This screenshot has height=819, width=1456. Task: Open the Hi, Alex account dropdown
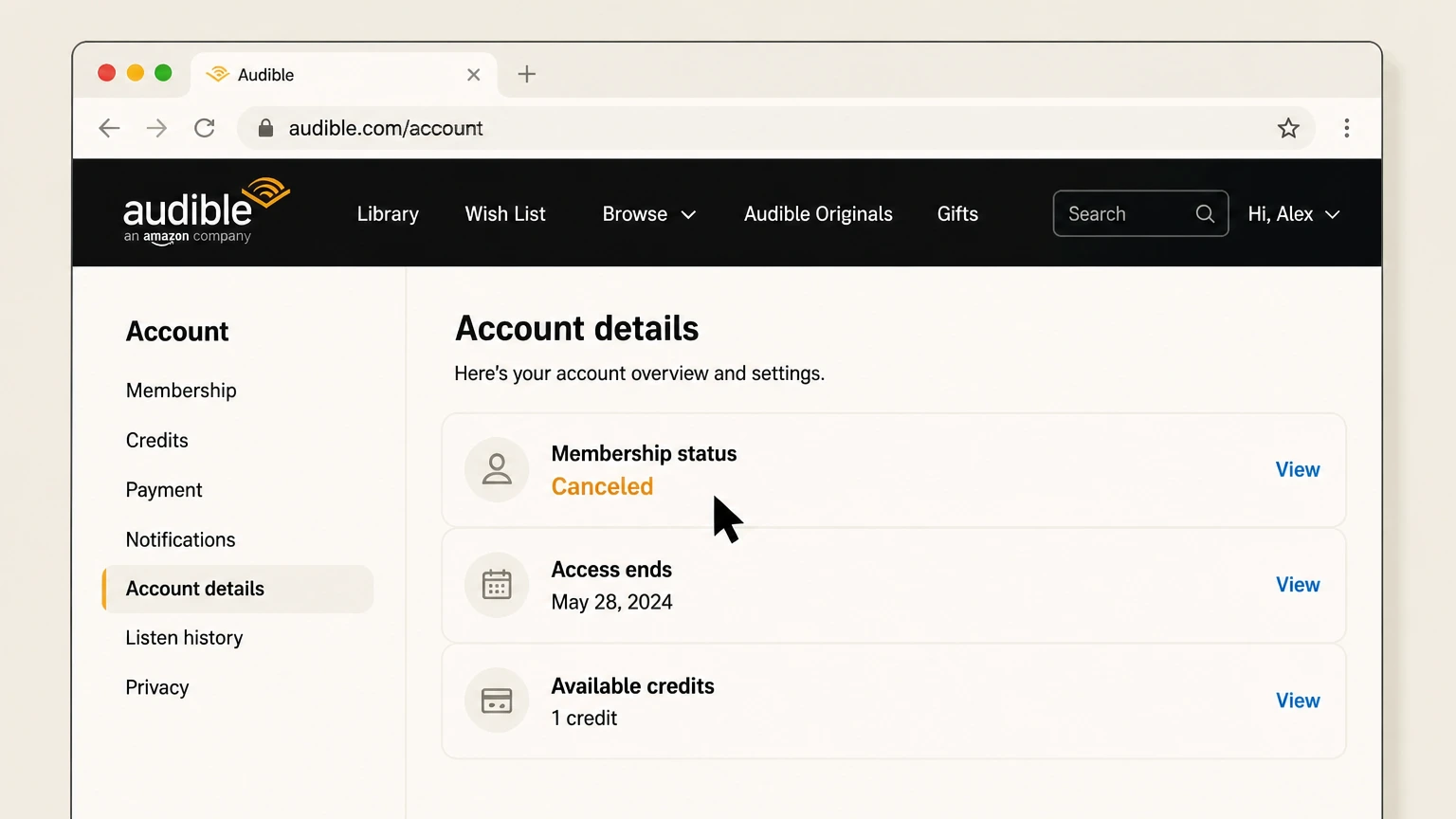(x=1294, y=214)
